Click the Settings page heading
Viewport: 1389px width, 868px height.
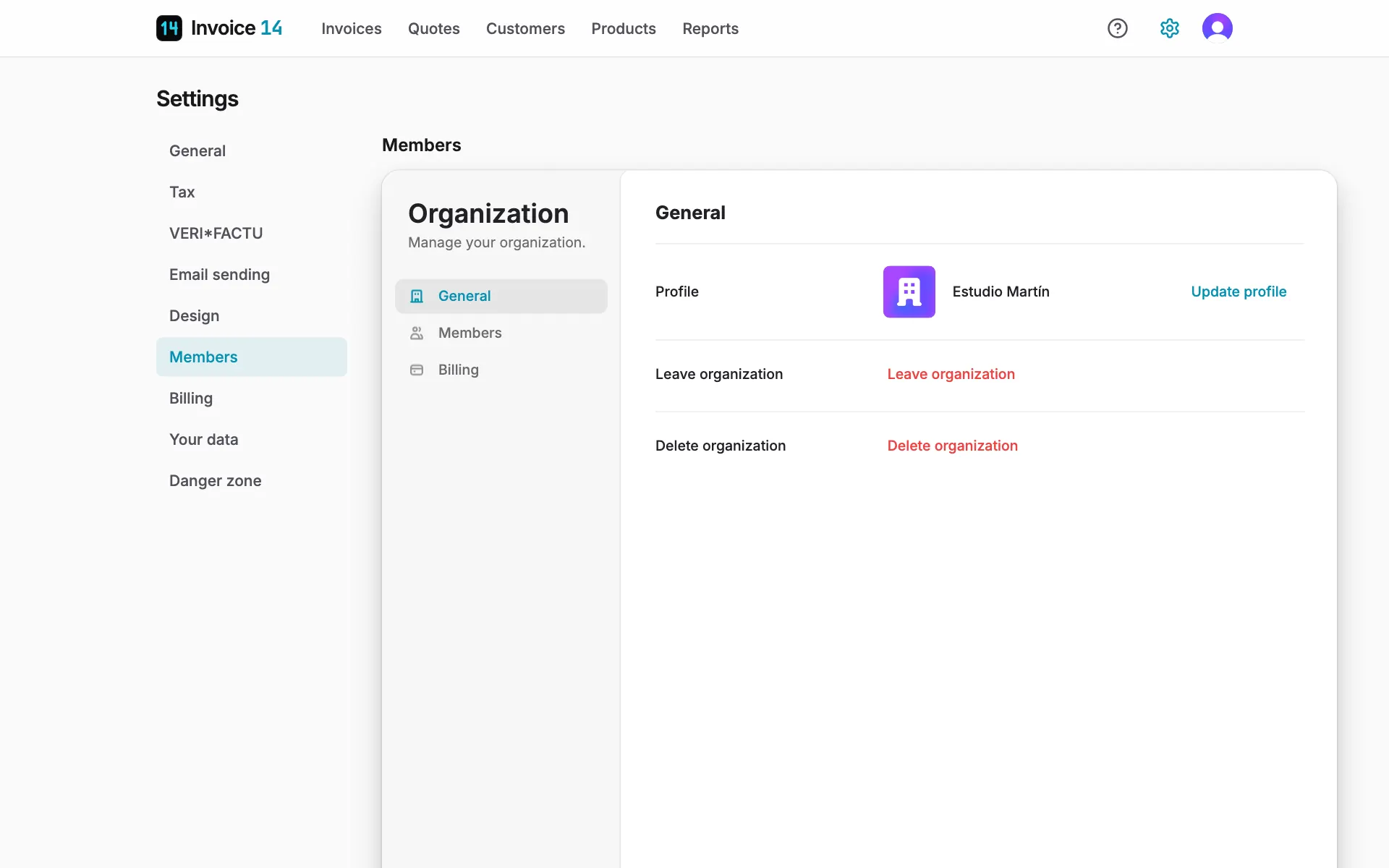pyautogui.click(x=197, y=98)
